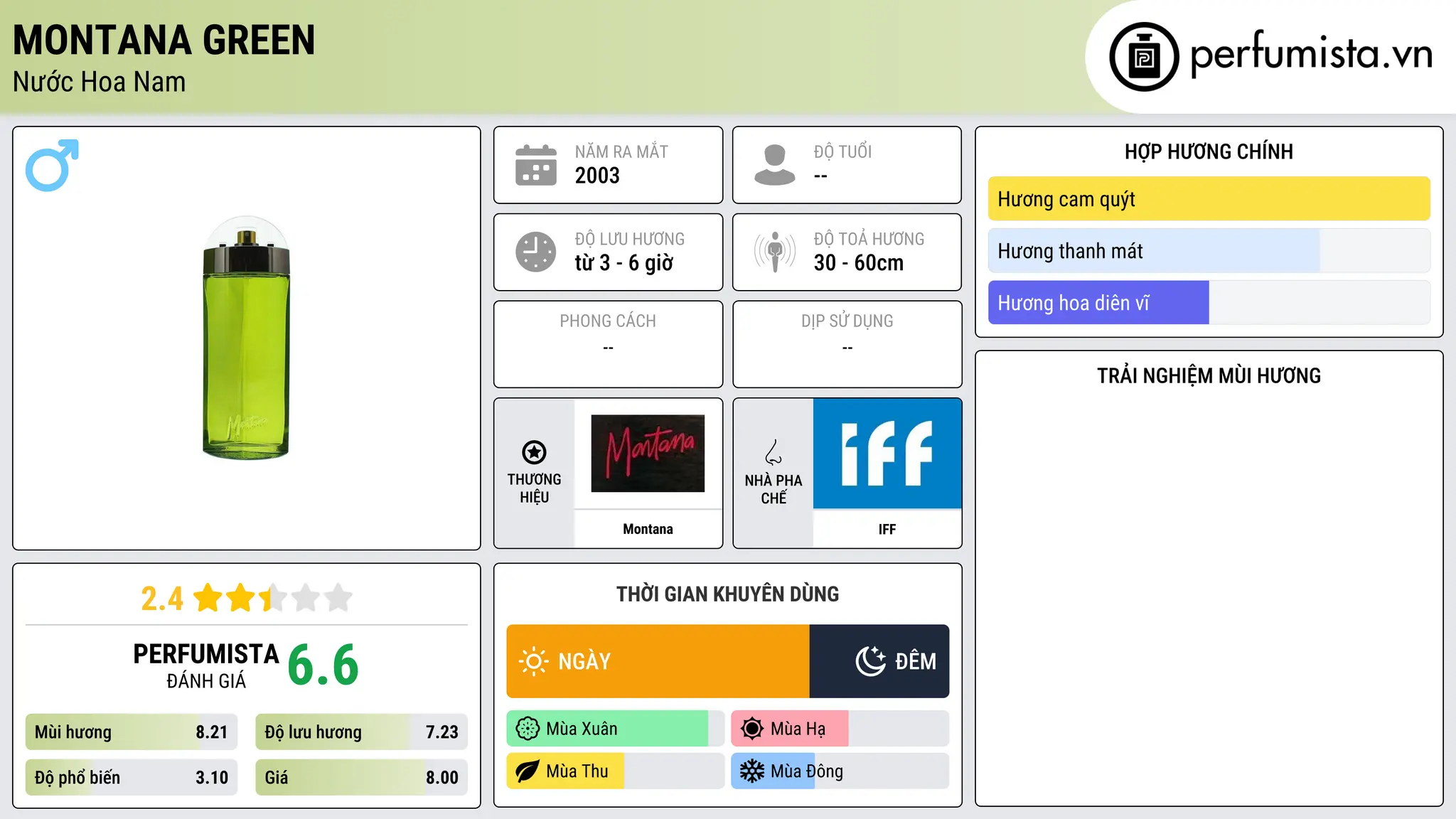Click the nose perfumer icon
This screenshot has height=819, width=1456.
pos(773,452)
